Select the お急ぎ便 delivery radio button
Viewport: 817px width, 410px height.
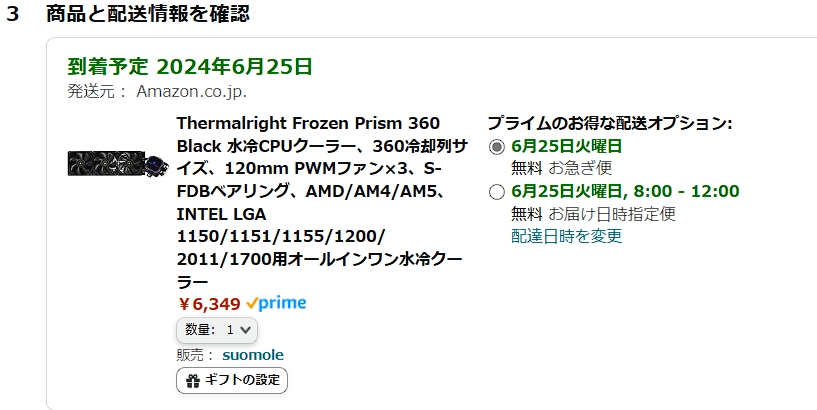click(497, 147)
